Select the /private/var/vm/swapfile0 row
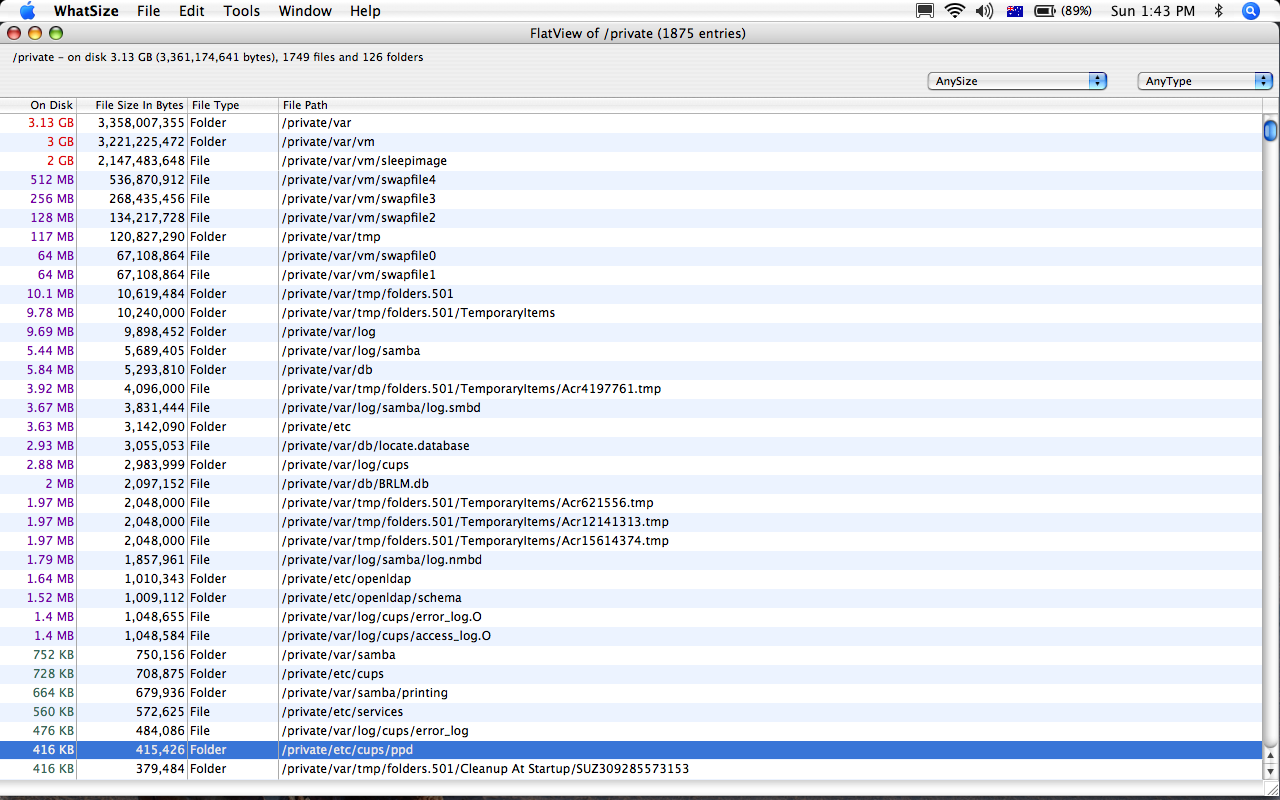1280x800 pixels. 631,256
